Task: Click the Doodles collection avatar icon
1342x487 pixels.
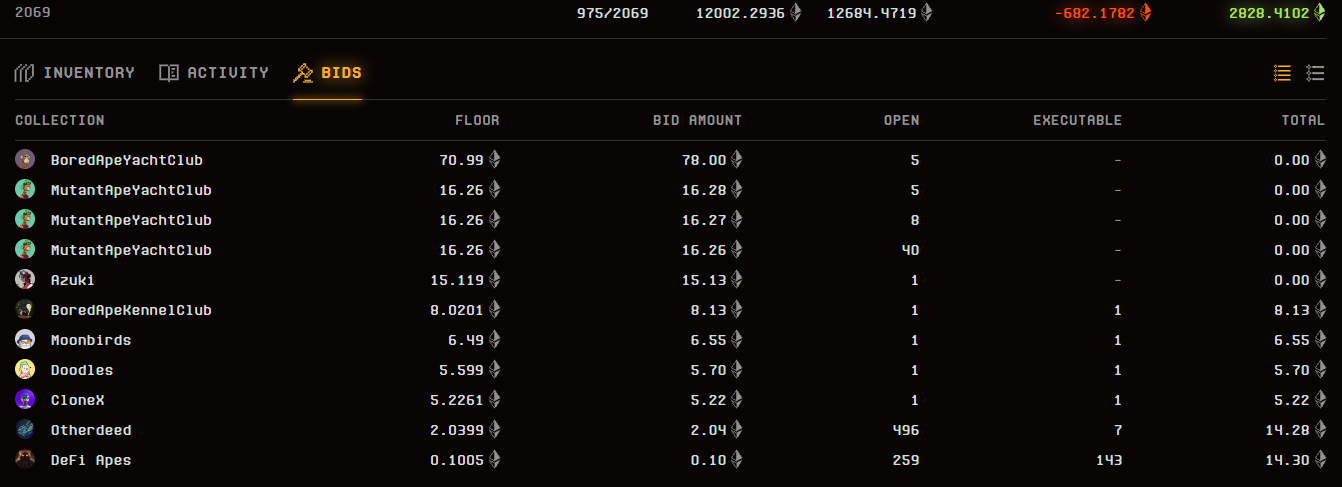Action: coord(25,370)
